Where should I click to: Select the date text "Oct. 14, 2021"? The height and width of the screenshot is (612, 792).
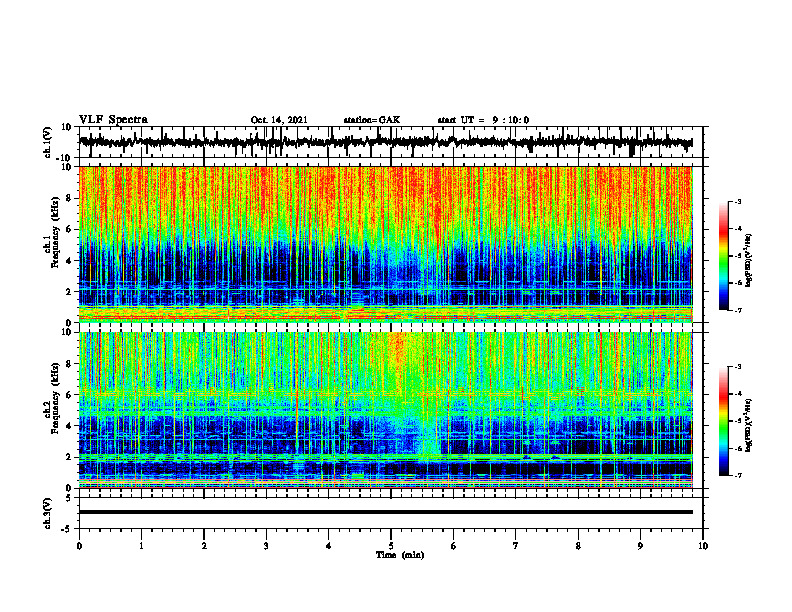pyautogui.click(x=279, y=120)
